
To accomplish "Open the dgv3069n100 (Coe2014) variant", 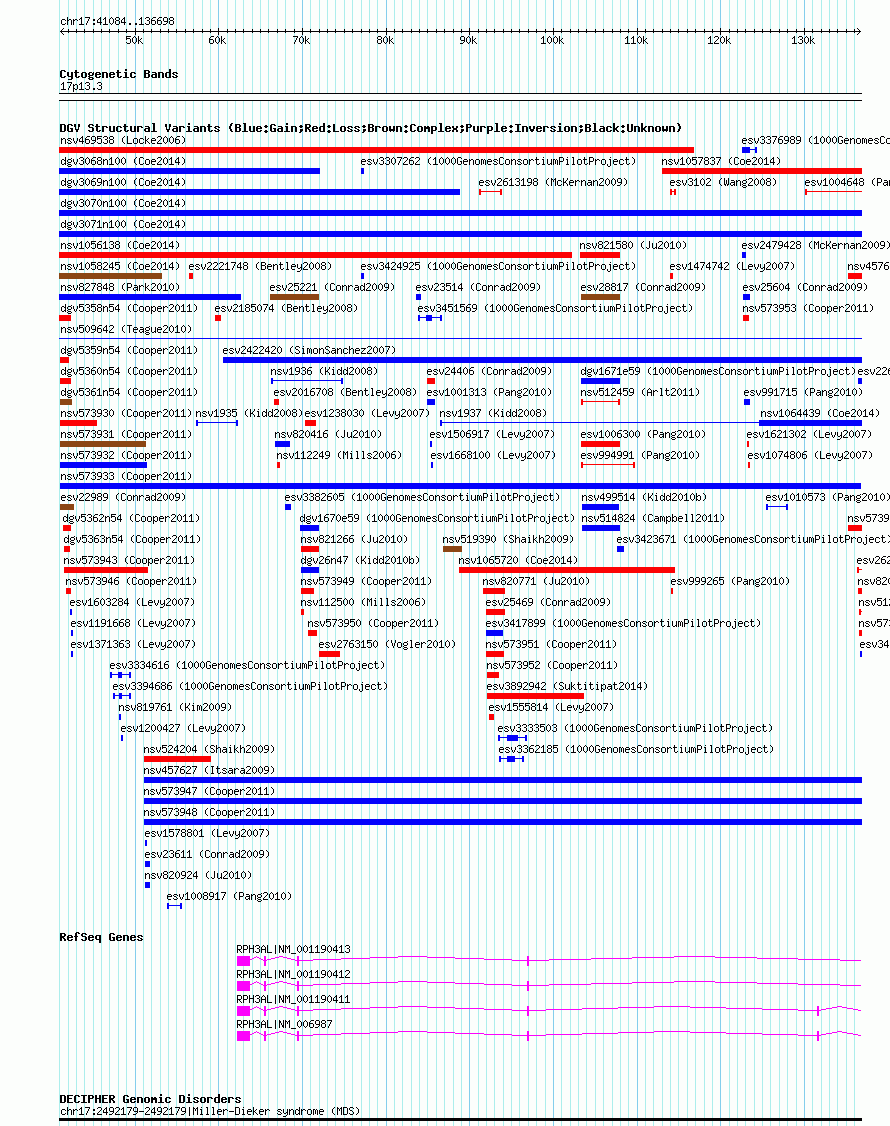I will pos(259,192).
